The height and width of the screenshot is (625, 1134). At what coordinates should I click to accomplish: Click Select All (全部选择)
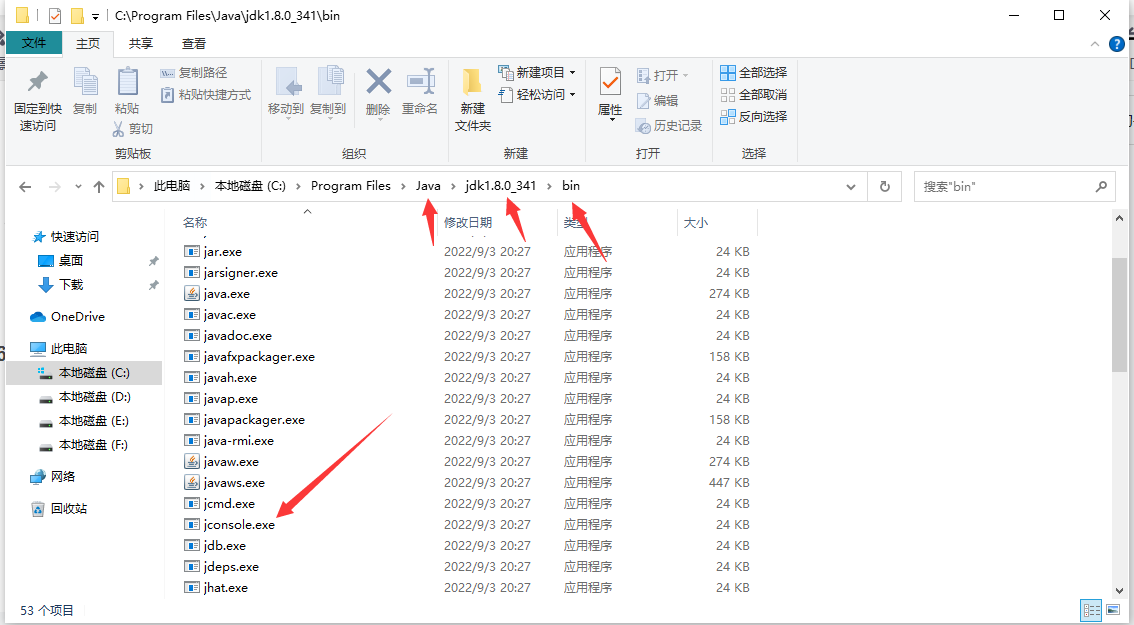click(754, 72)
